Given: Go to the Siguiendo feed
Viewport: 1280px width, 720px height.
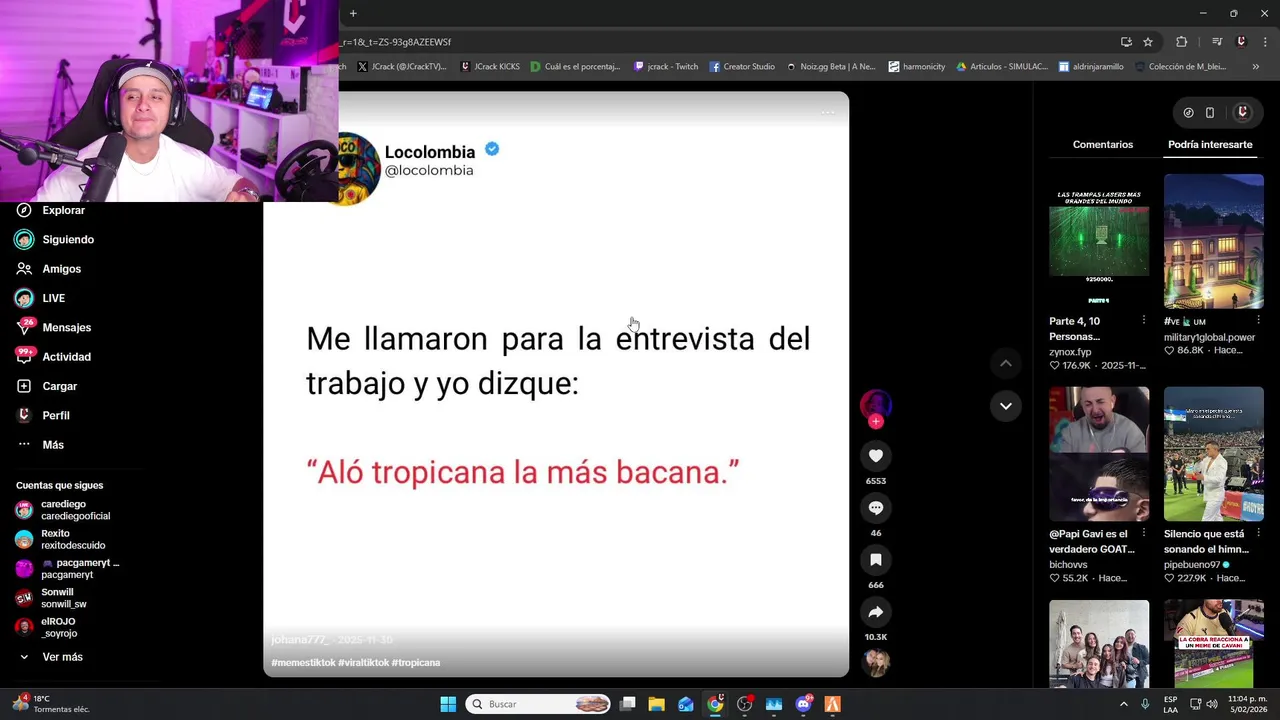Looking at the screenshot, I should tap(55, 240).
